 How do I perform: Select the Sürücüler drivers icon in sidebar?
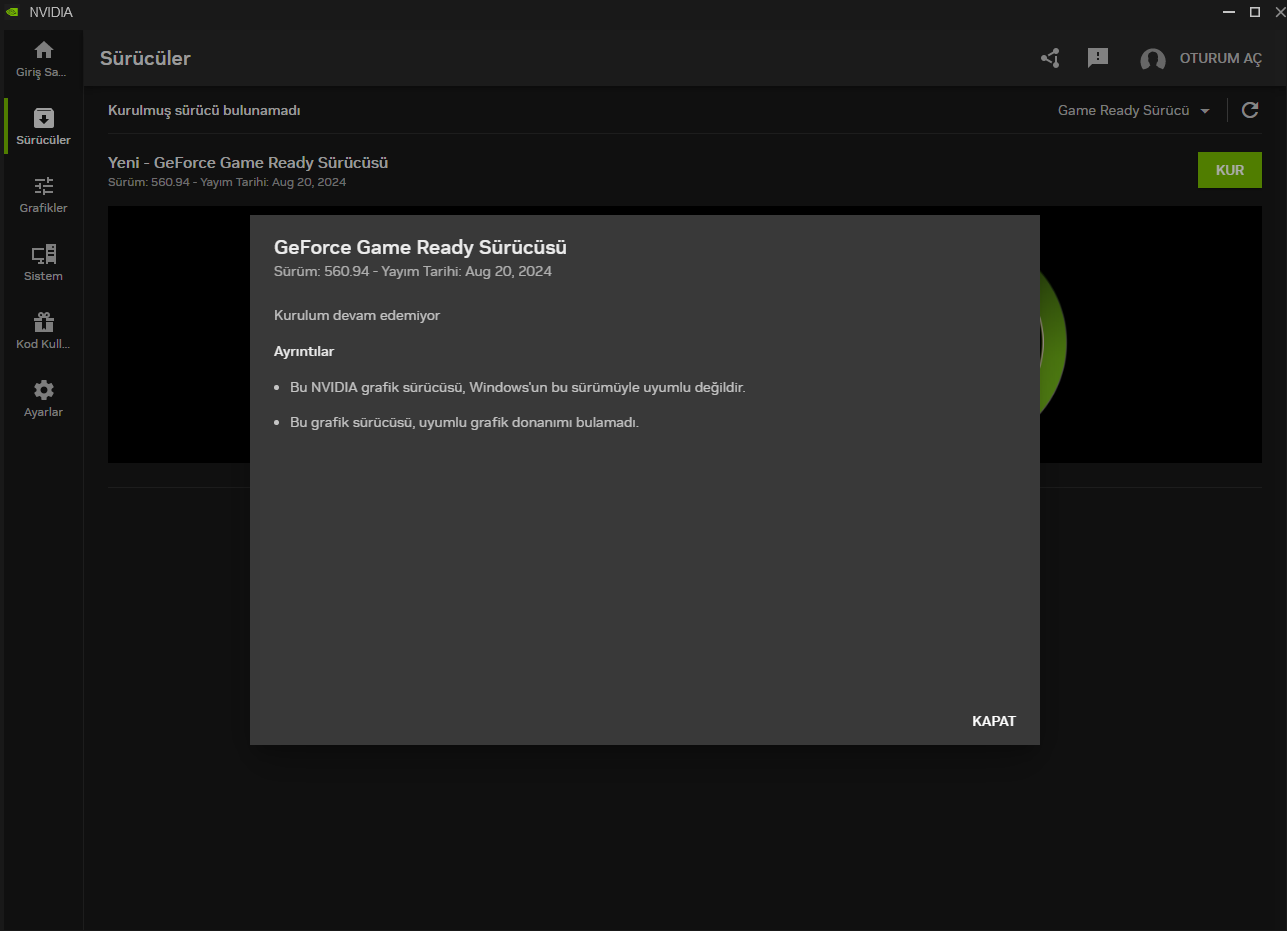click(43, 118)
